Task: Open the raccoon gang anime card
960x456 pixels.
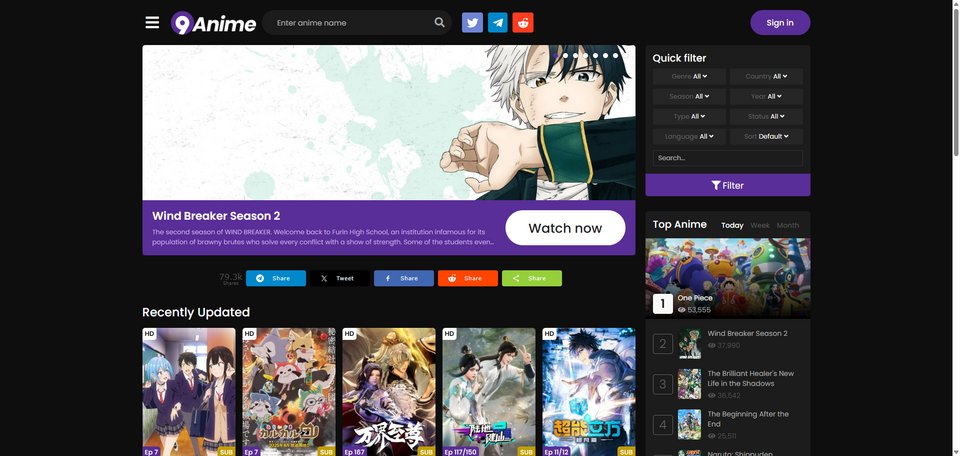Action: pos(289,392)
